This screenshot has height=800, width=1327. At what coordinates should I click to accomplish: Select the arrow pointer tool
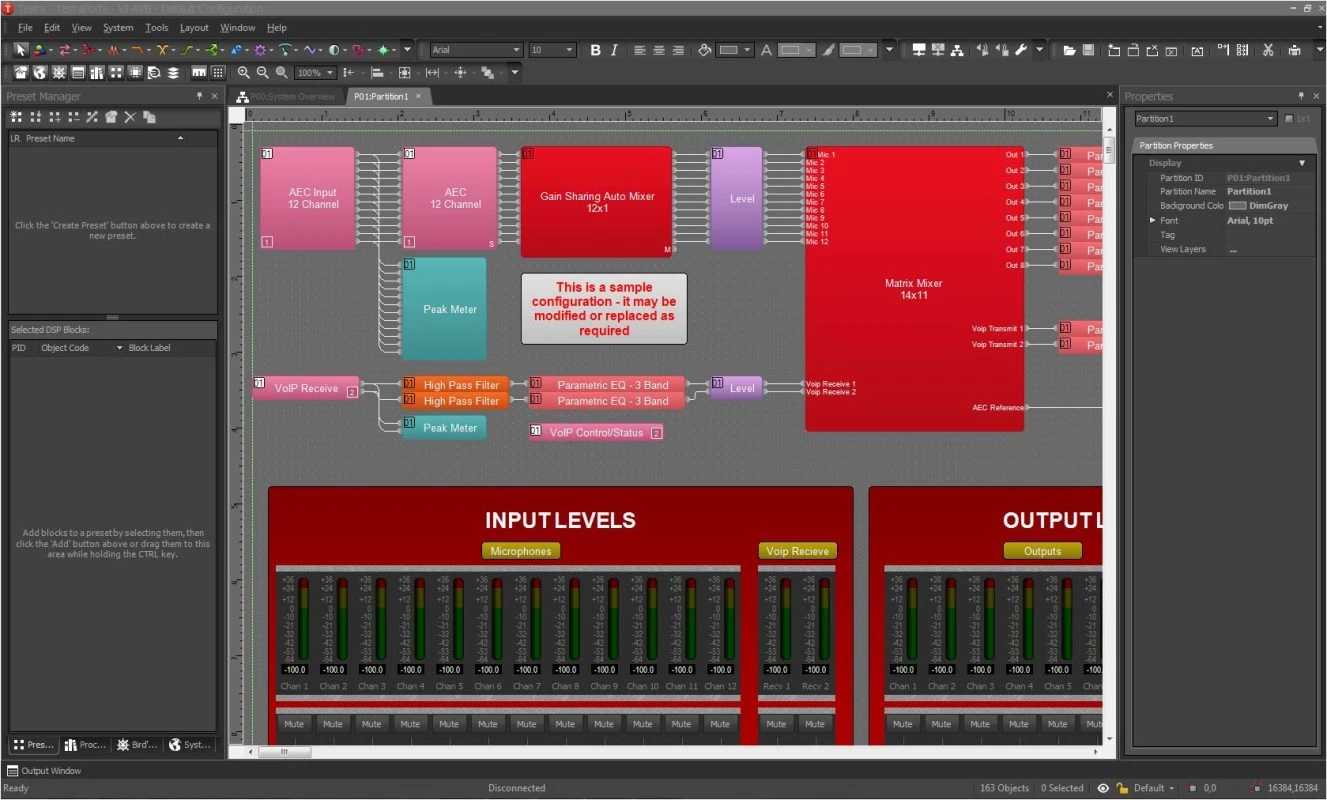click(21, 50)
